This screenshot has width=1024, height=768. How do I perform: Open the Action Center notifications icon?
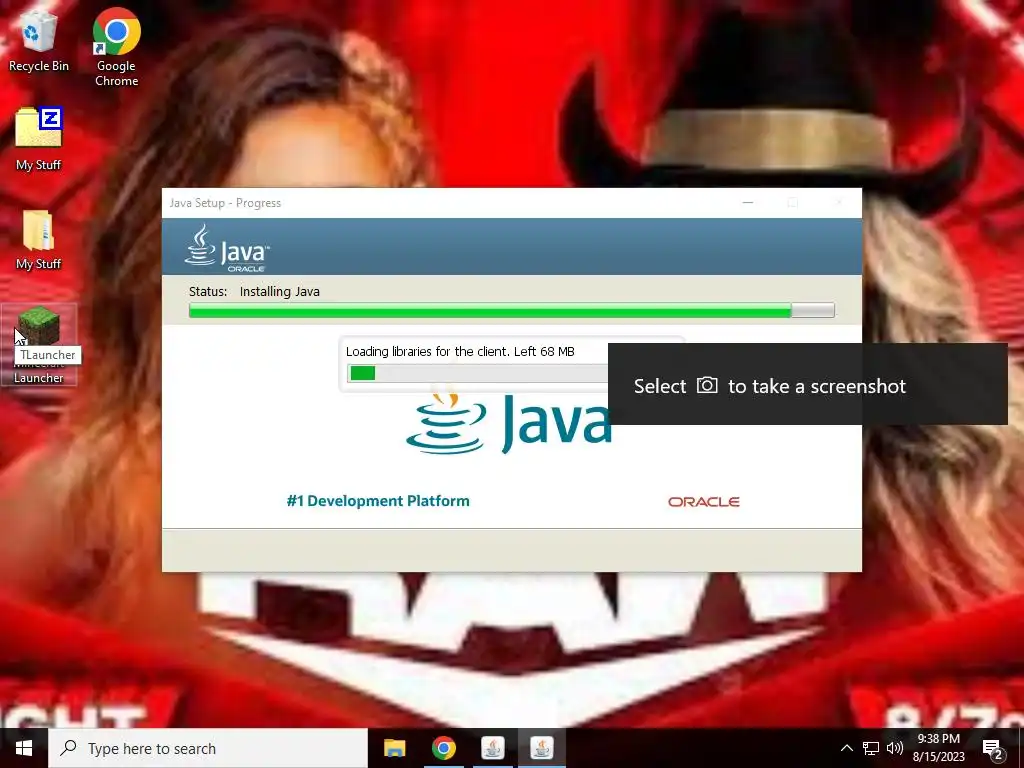click(x=993, y=749)
